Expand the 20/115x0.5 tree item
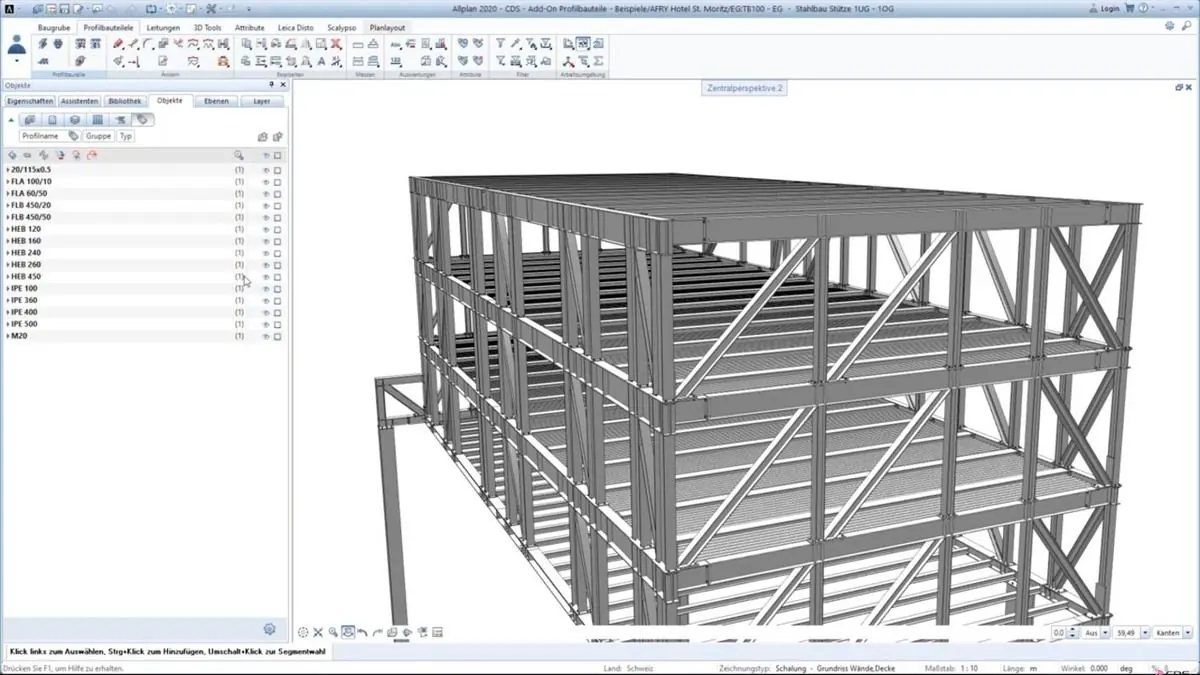 pyautogui.click(x=8, y=170)
